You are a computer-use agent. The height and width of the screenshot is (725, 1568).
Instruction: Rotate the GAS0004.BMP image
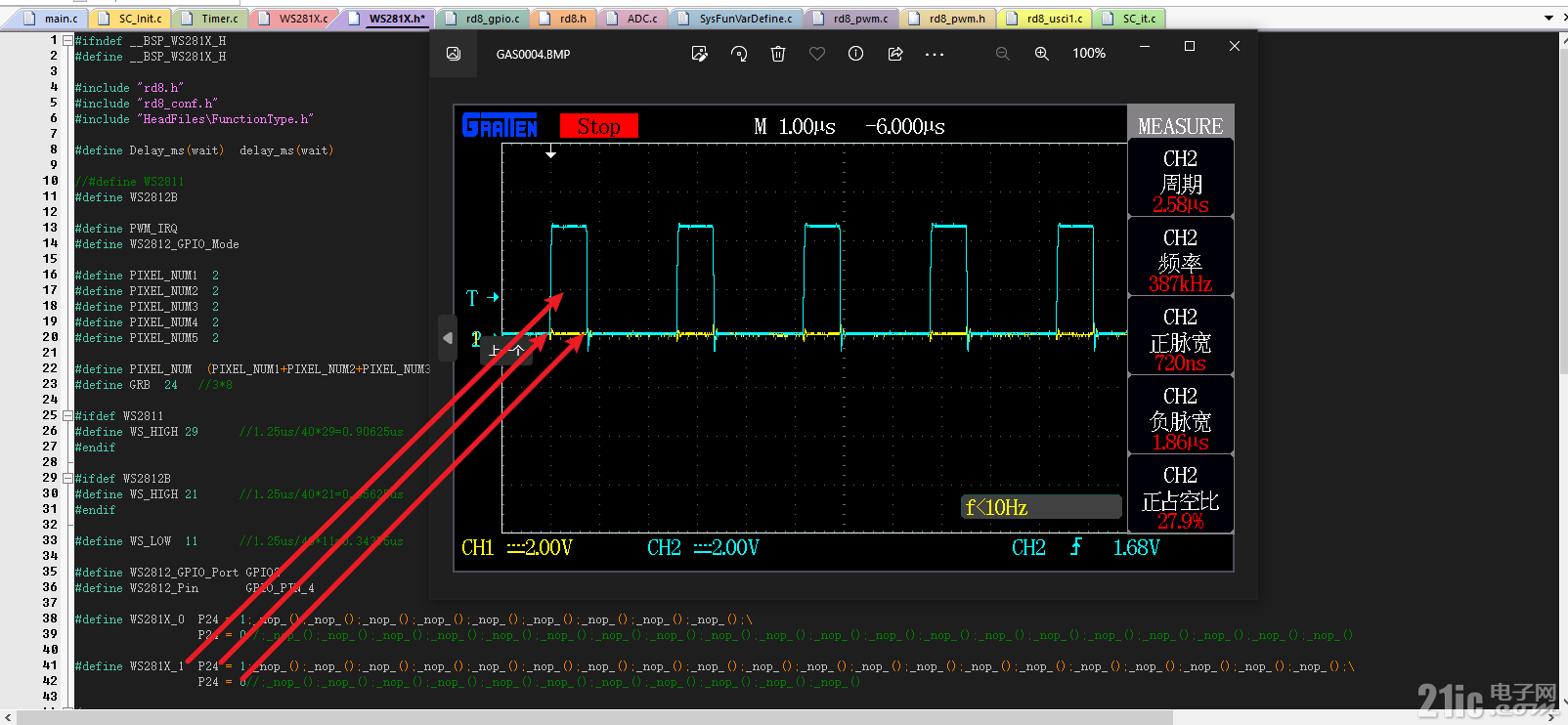[x=739, y=54]
